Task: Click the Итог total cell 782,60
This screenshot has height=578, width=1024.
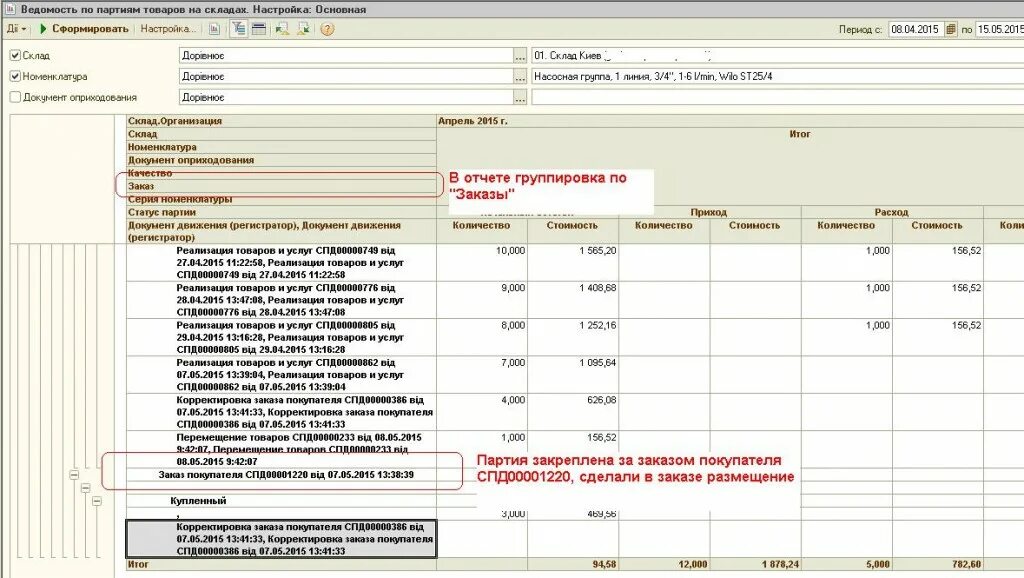Action: point(937,564)
